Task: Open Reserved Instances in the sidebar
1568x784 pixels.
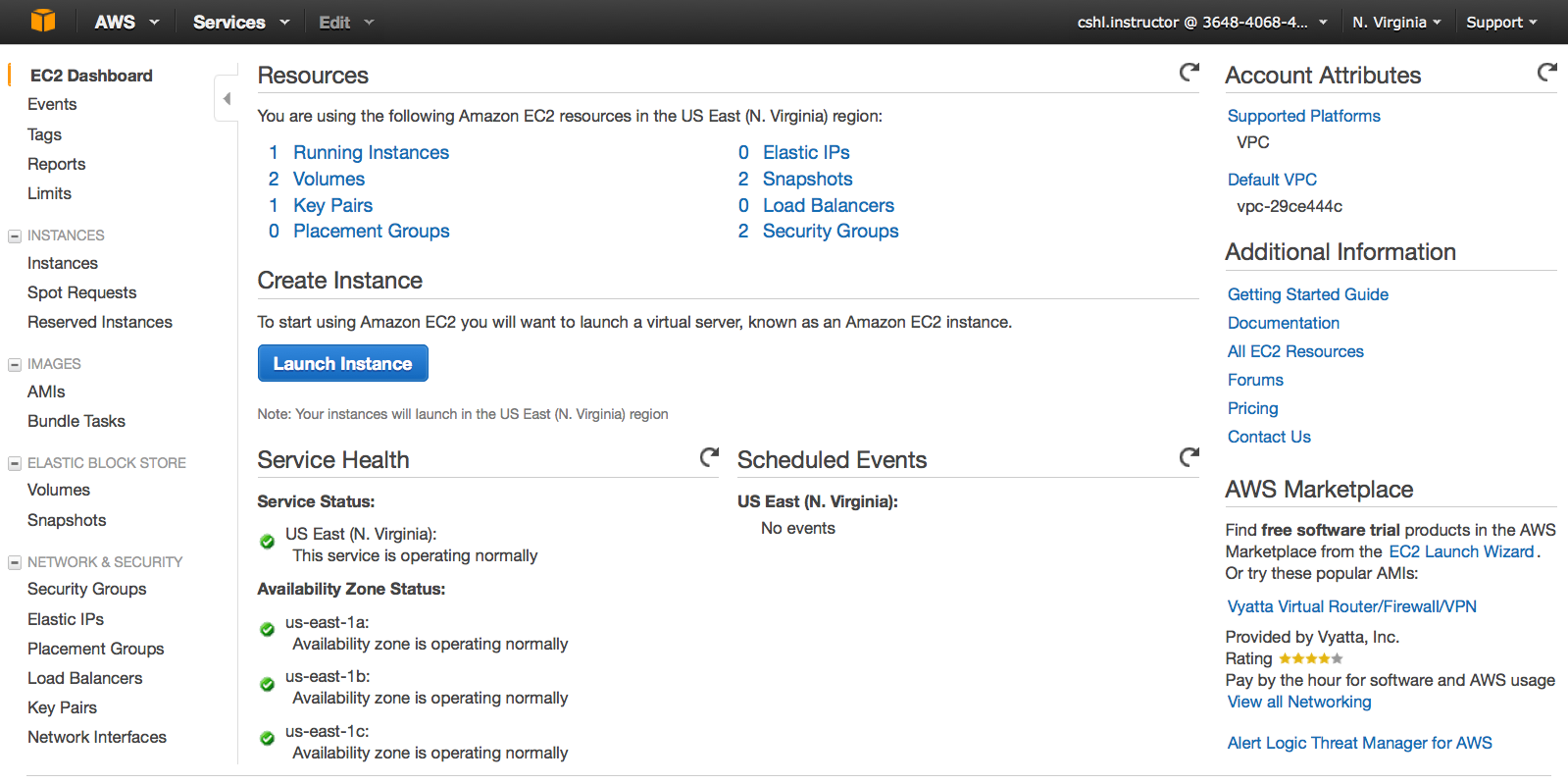Action: point(100,322)
